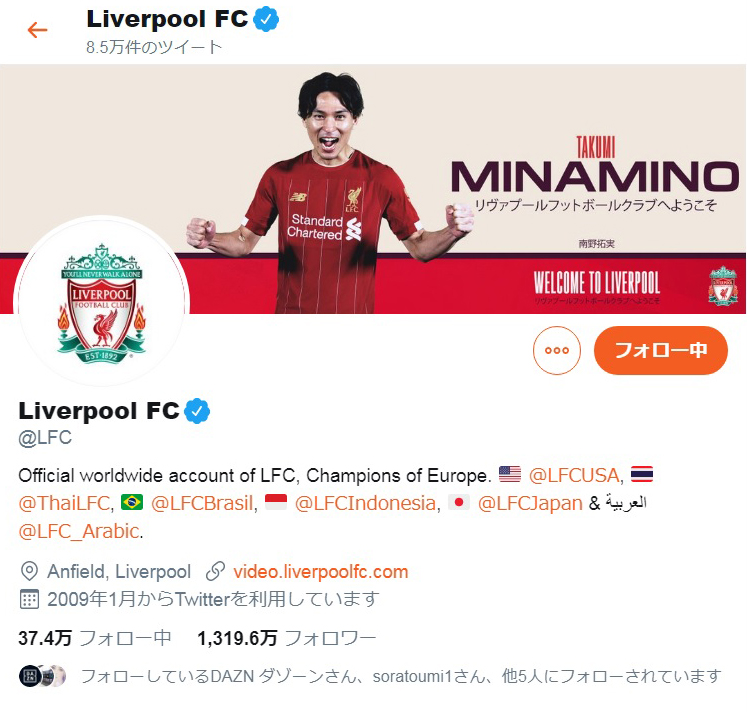Show followers you know including DAZN
Image resolution: width=747 pixels, height=712 pixels.
pyautogui.click(x=370, y=676)
